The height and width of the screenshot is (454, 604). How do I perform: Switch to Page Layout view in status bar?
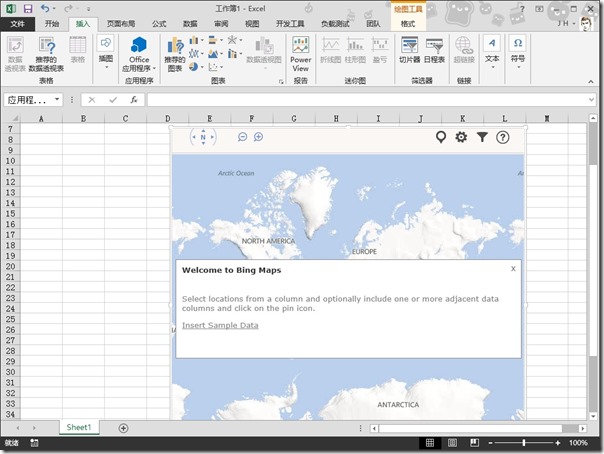click(x=452, y=443)
